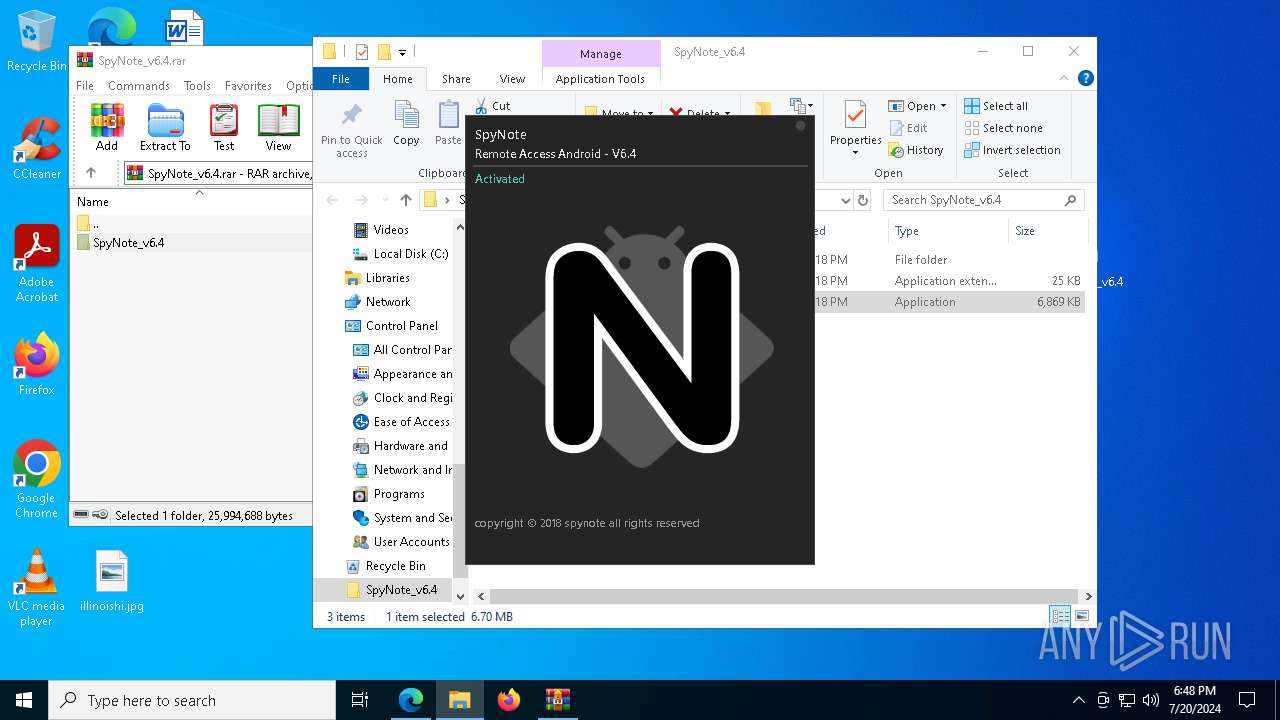
Task: Click the View icon in WinRAR
Action: point(278,127)
